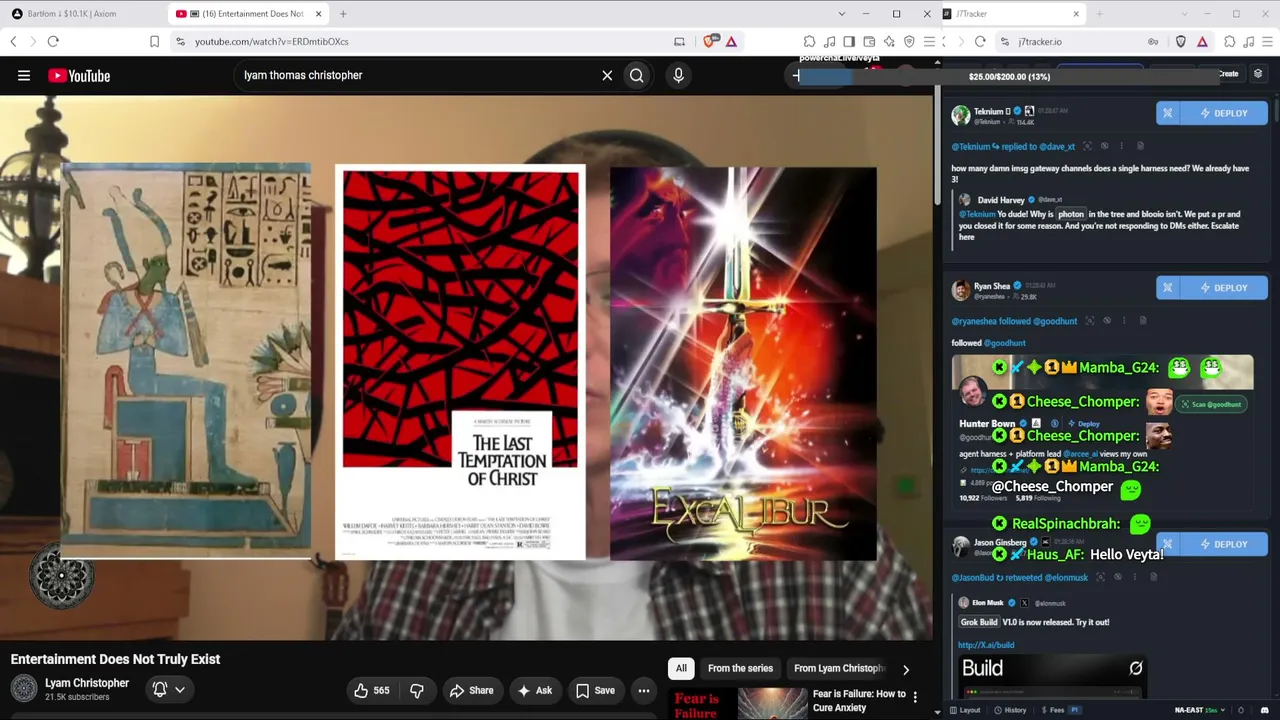Viewport: 1280px width, 720px height.
Task: Open Layout in J7Tracker status bar
Action: pos(964,710)
